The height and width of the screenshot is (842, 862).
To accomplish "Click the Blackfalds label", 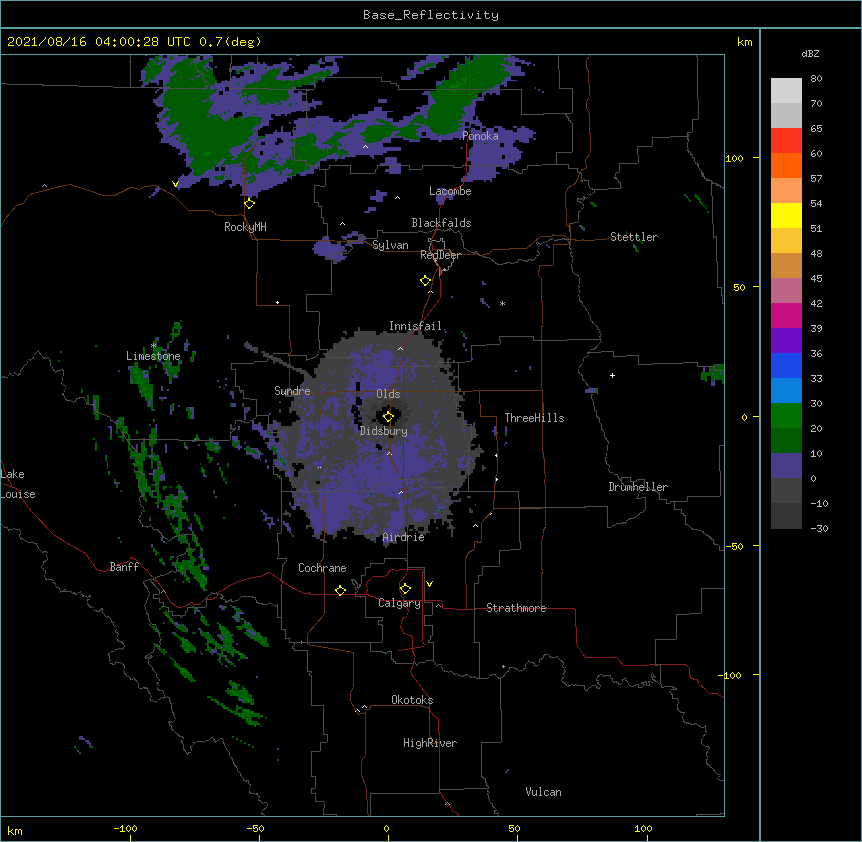I will (441, 223).
